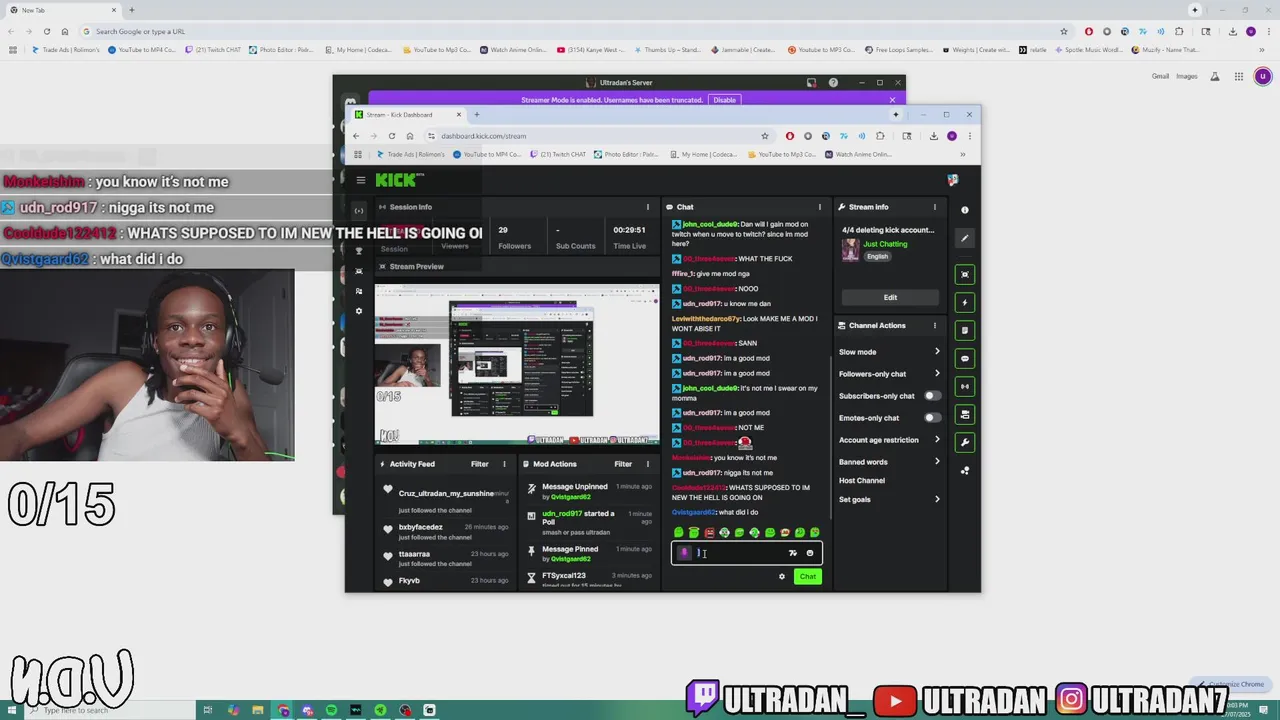This screenshot has height=720, width=1280.
Task: Click the wrench icon in right sidebar
Action: coord(965,442)
